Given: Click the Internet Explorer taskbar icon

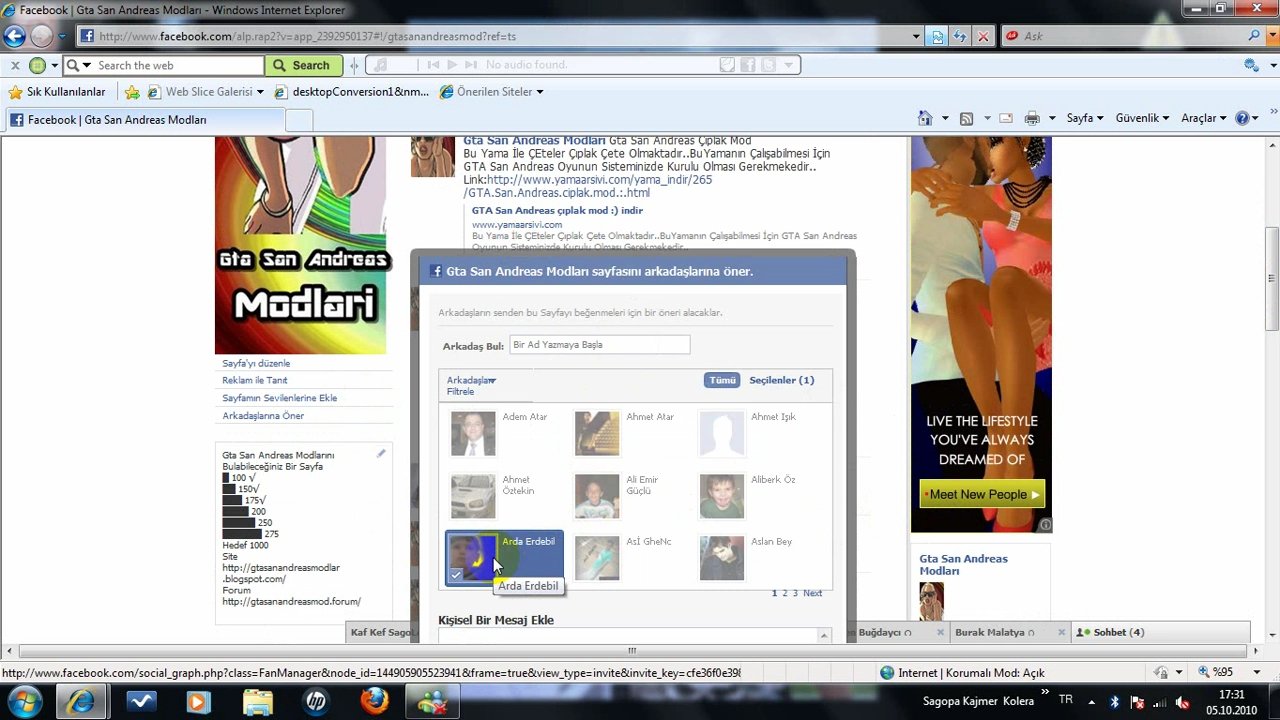Looking at the screenshot, I should pyautogui.click(x=81, y=702).
